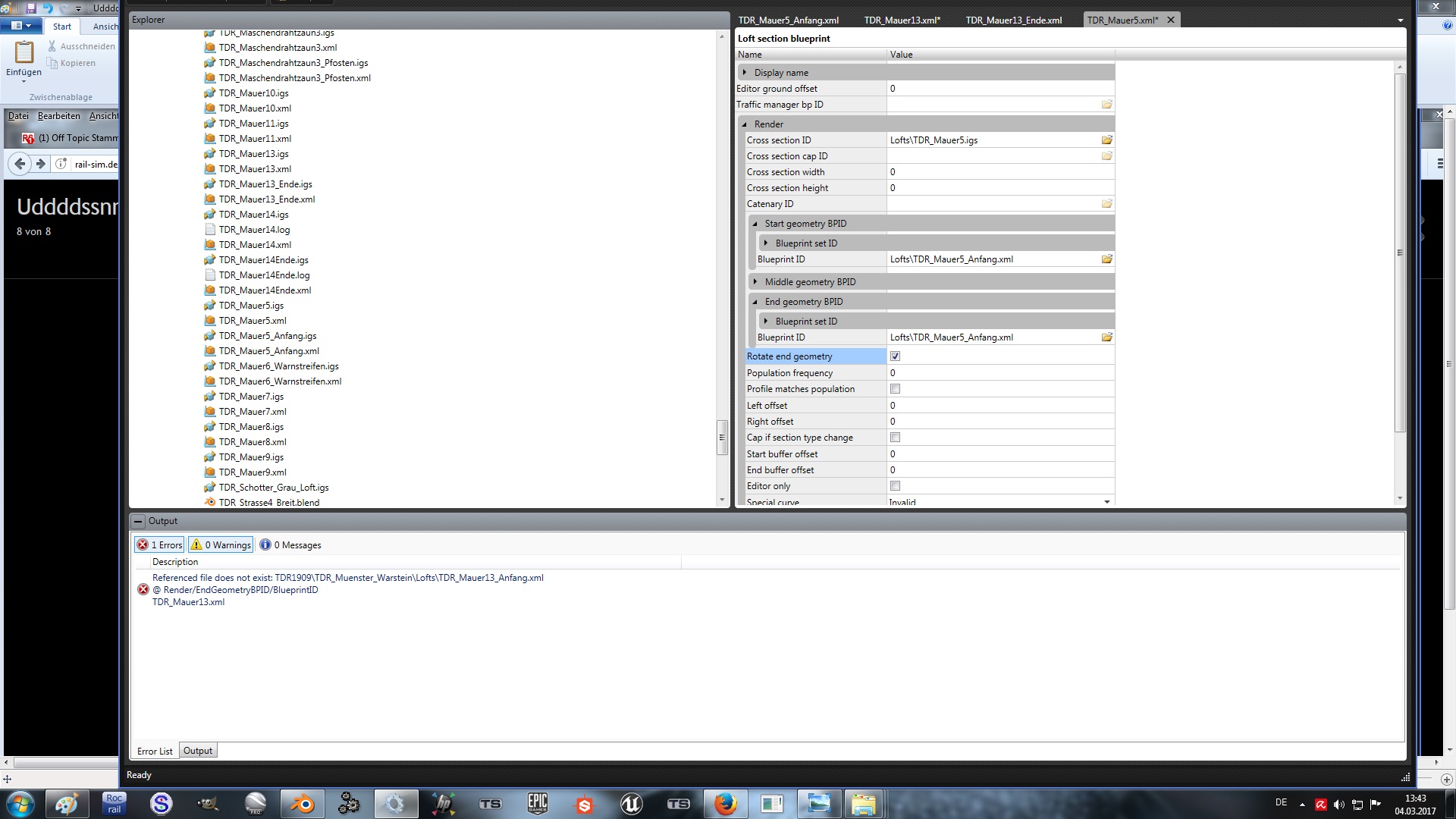The height and width of the screenshot is (819, 1456).
Task: Tick the Editor only checkbox
Action: 895,486
